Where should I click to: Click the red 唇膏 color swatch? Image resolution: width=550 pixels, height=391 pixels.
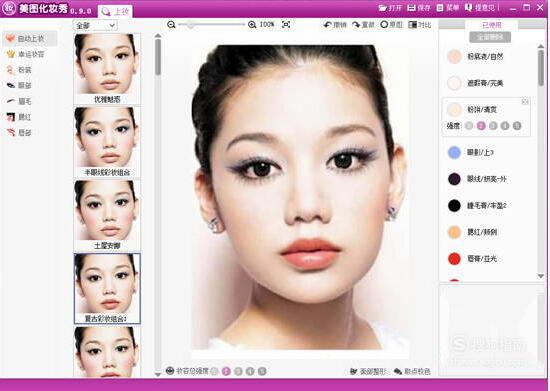click(x=454, y=259)
